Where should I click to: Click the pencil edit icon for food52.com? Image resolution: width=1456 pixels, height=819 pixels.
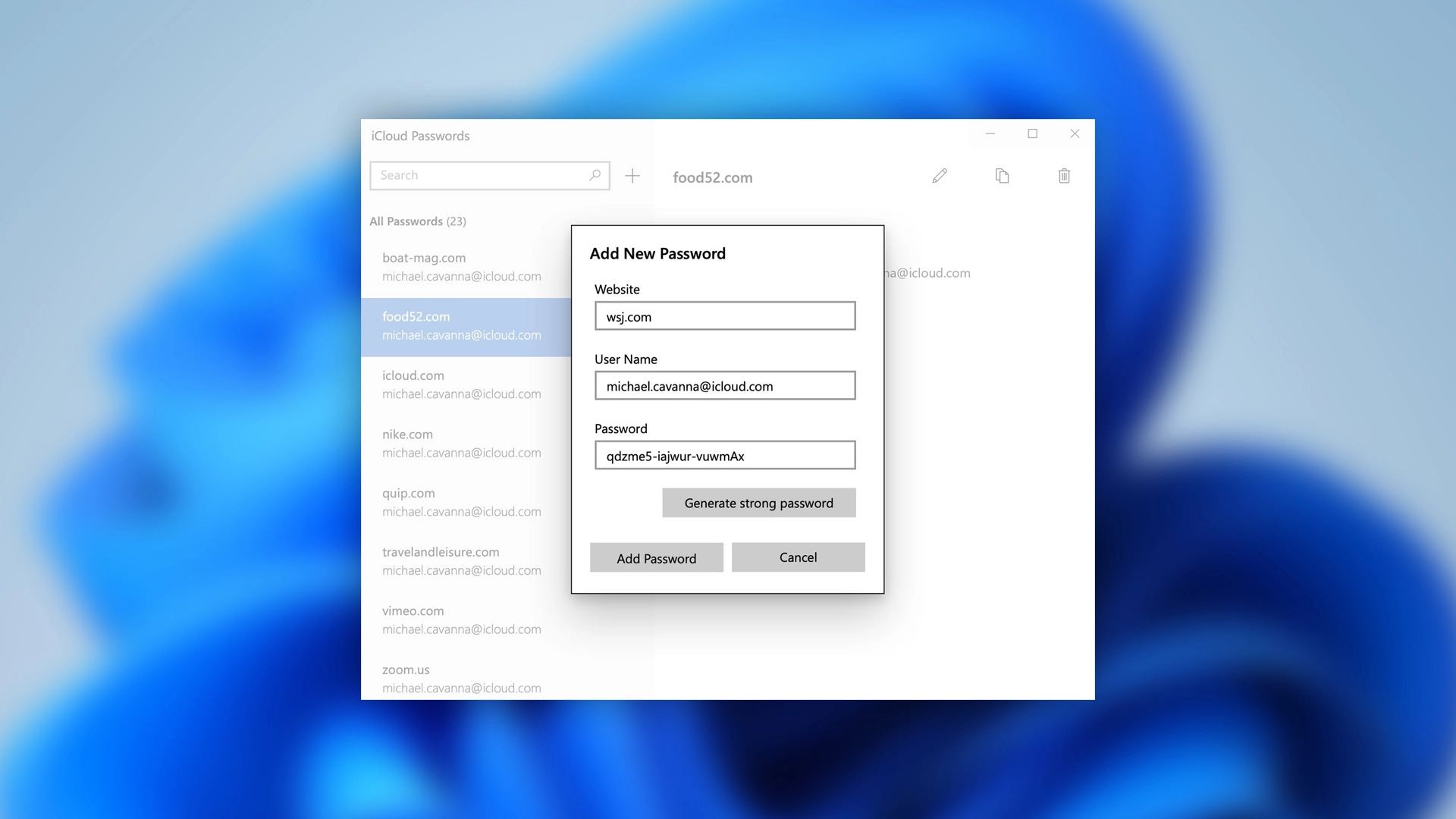click(940, 176)
